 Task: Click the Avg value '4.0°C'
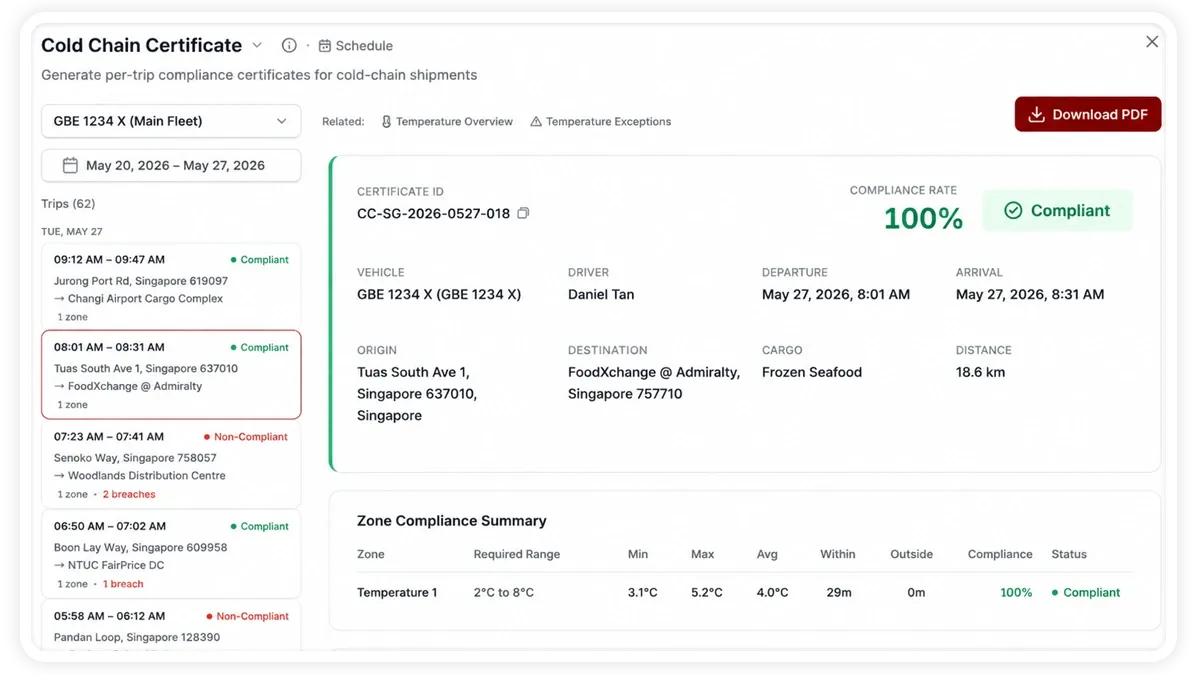[x=772, y=592]
